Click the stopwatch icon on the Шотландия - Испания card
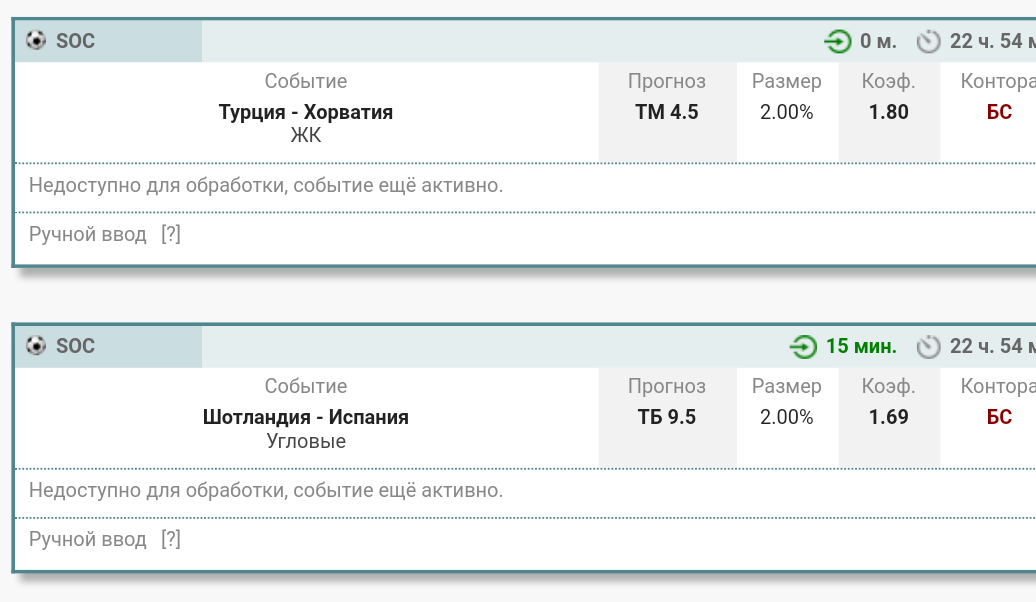This screenshot has height=602, width=1036. tap(929, 347)
